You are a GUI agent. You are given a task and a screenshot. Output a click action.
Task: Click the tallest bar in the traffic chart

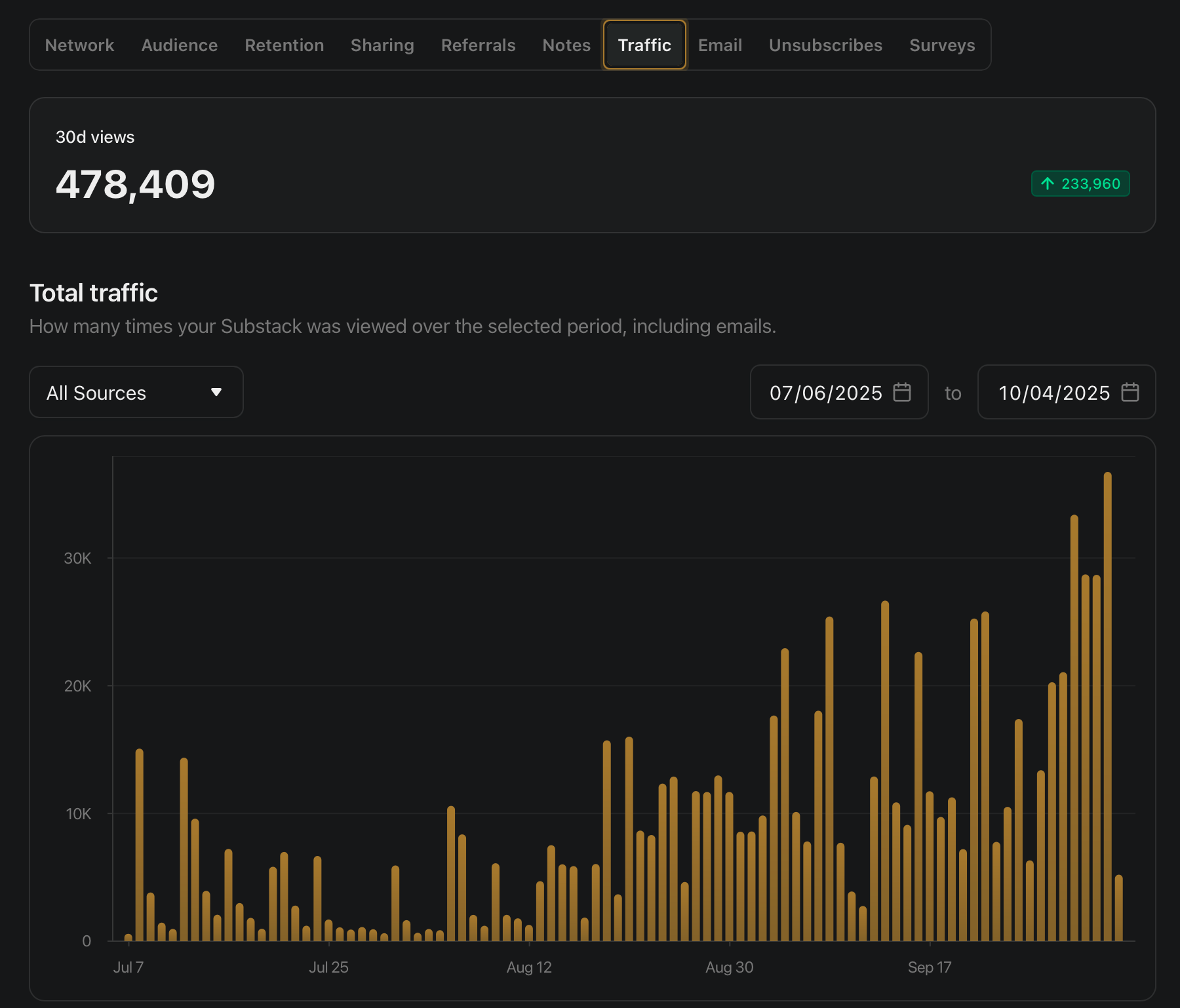1107,708
